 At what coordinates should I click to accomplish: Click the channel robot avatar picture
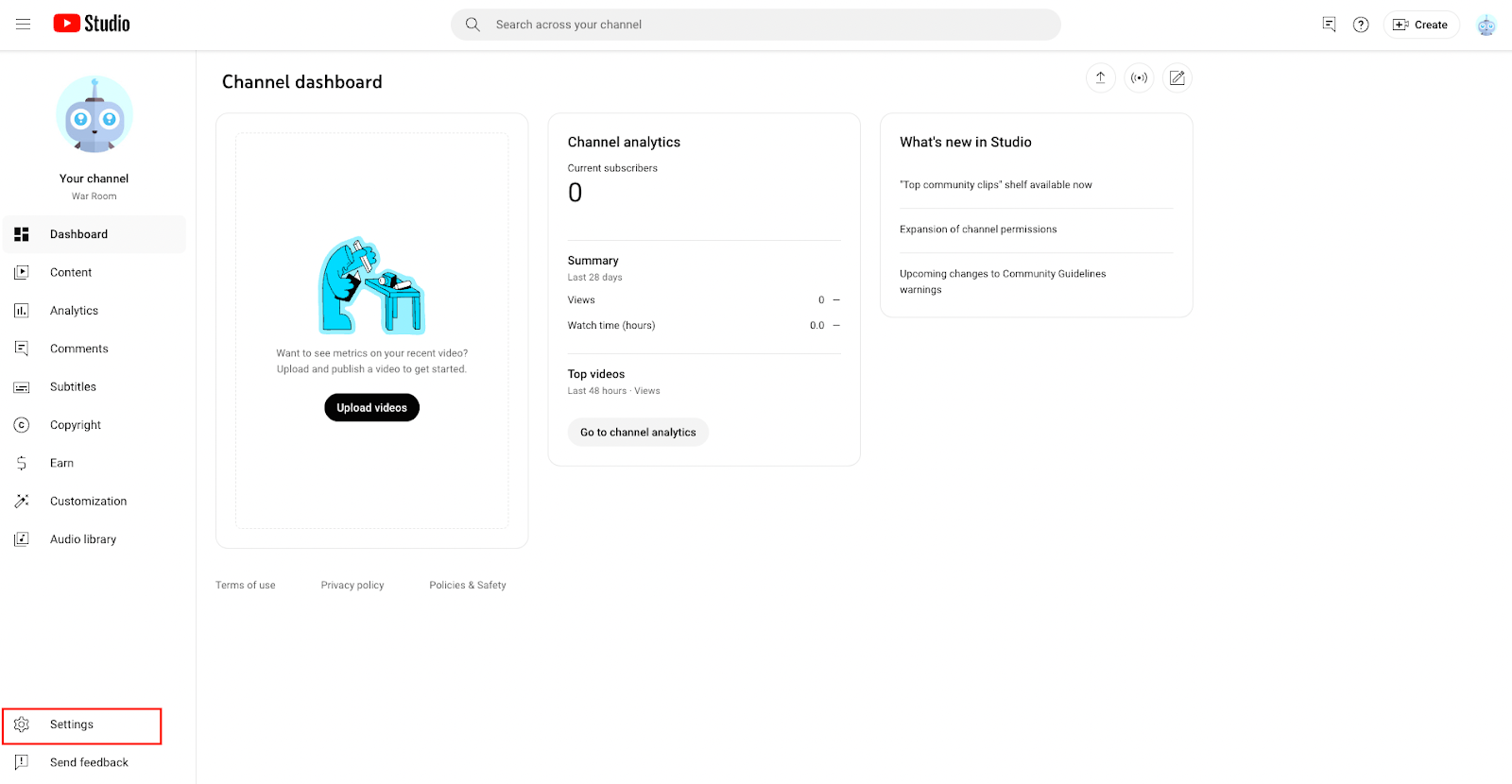94,115
